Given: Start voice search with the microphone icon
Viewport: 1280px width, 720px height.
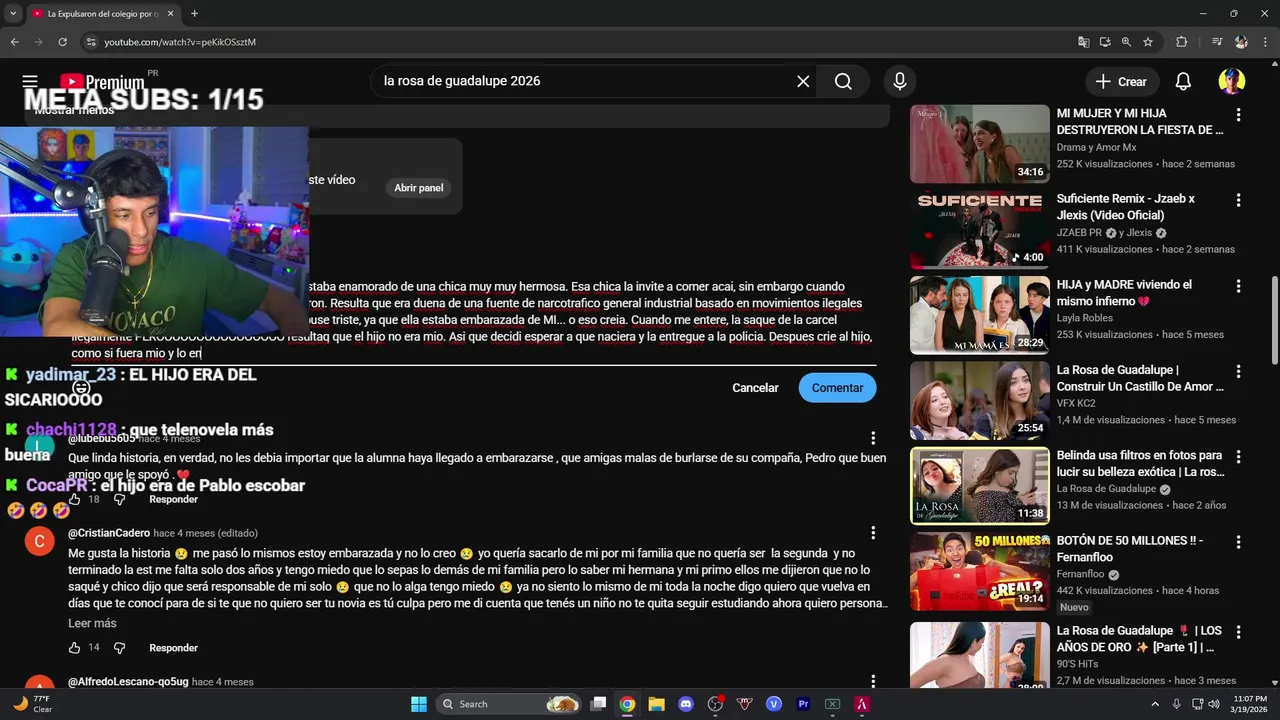Looking at the screenshot, I should tap(900, 81).
